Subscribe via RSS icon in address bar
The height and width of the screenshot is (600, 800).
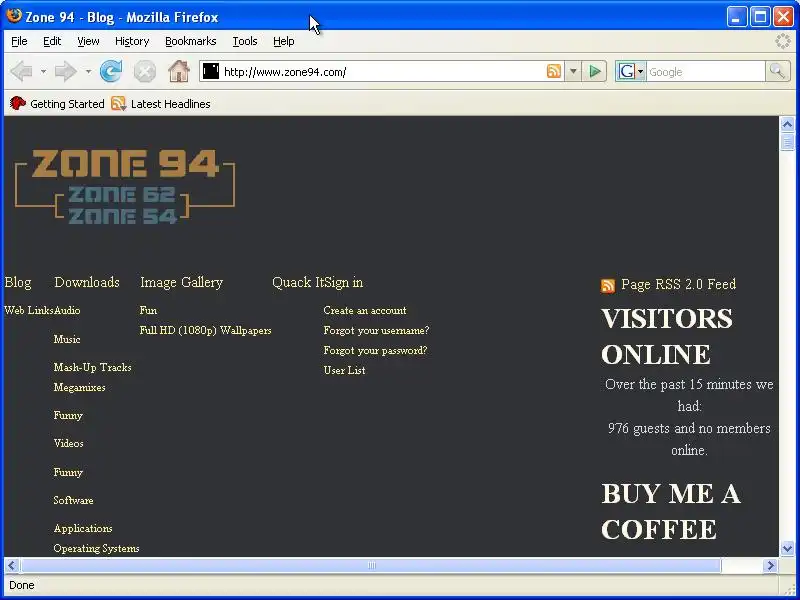[x=554, y=71]
